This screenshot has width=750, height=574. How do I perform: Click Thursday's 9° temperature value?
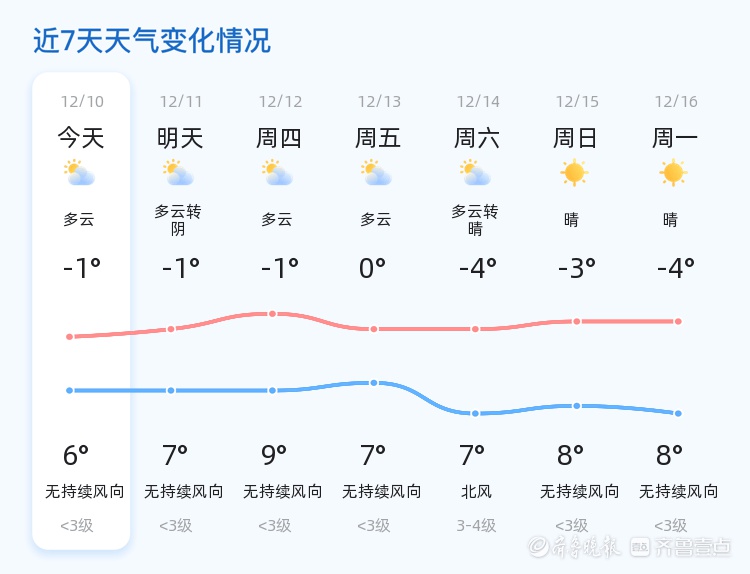tap(273, 456)
